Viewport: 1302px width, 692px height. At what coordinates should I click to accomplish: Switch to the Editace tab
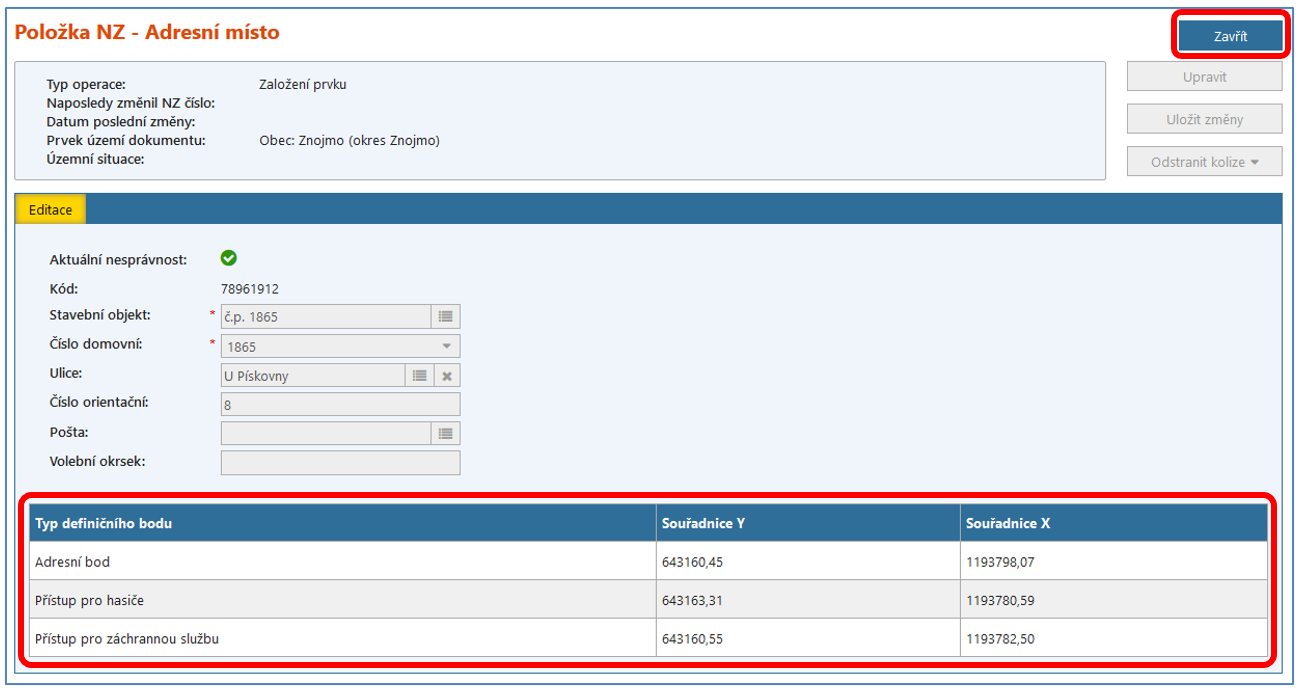[51, 210]
